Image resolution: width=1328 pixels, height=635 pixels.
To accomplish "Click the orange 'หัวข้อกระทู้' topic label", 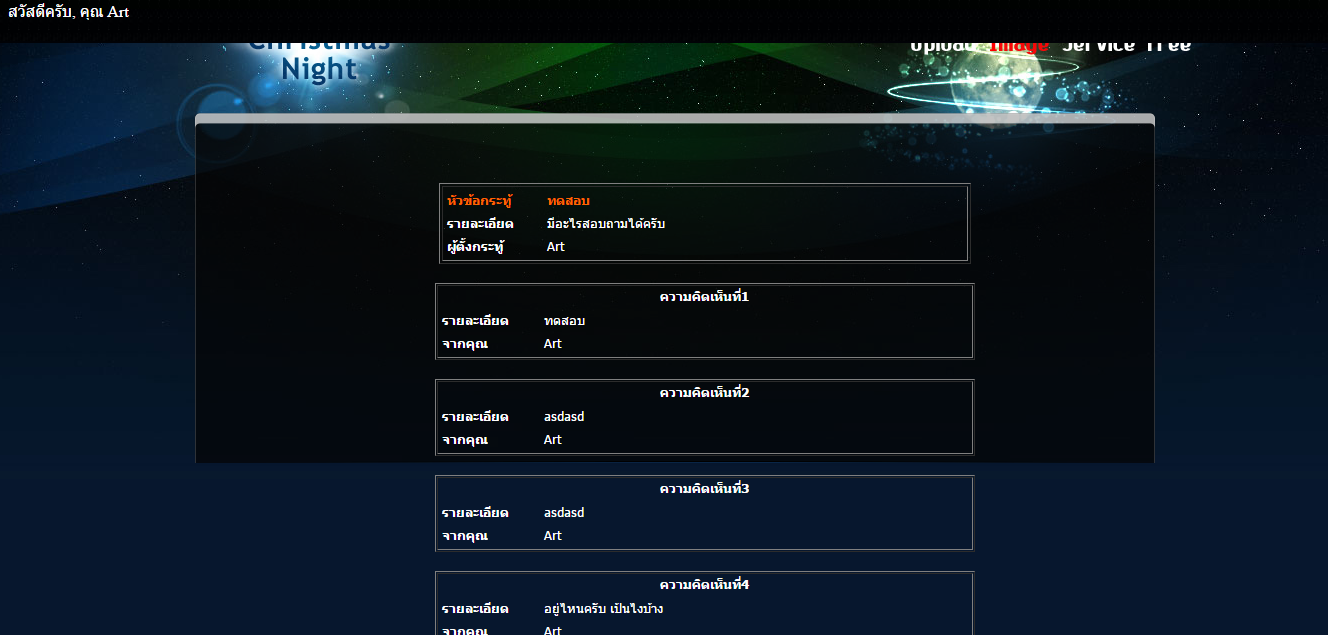I will [x=480, y=201].
